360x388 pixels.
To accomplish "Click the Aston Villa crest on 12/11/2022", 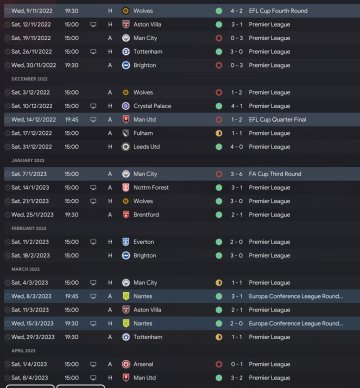I will [126, 25].
